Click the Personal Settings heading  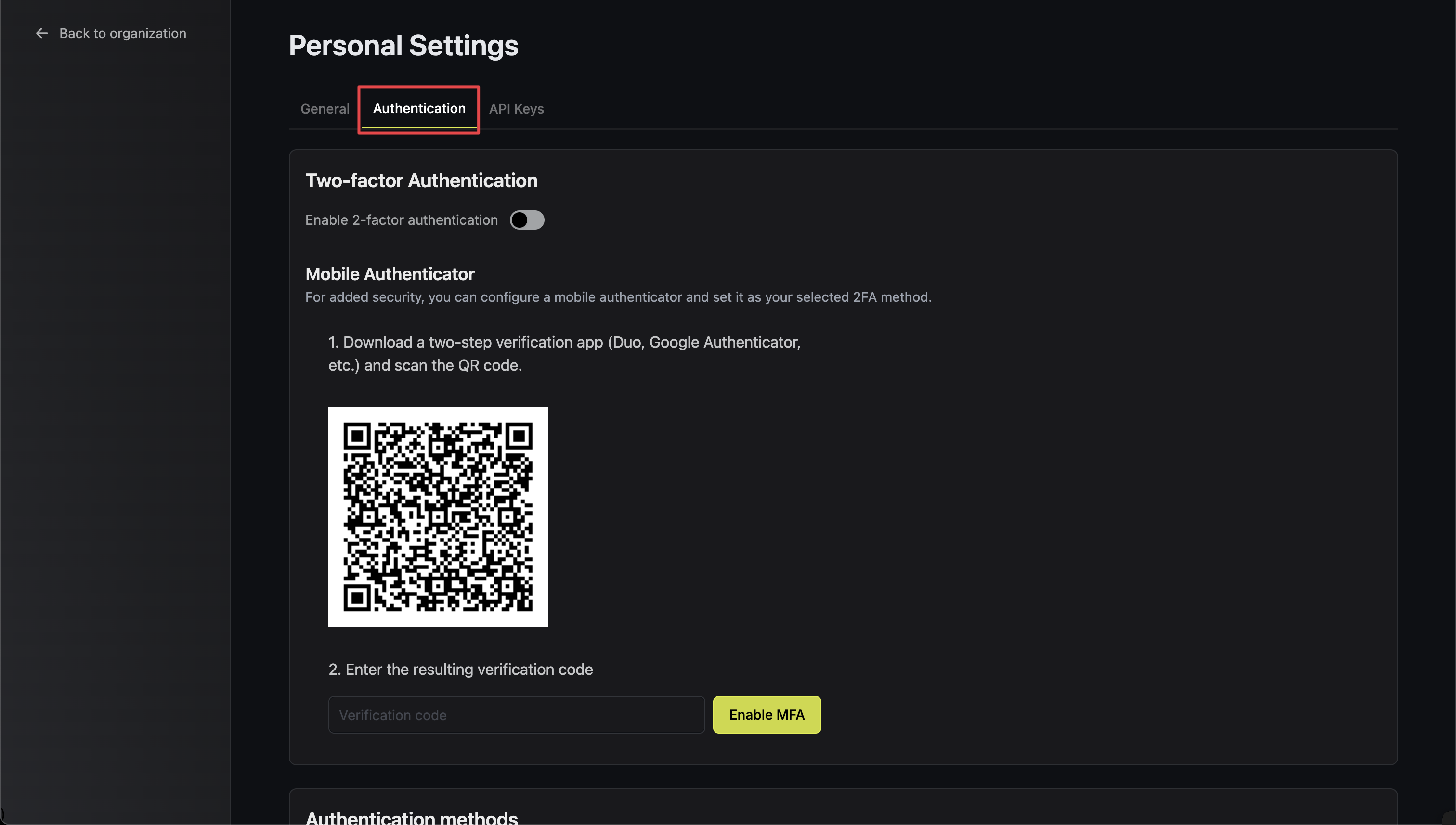tap(403, 45)
